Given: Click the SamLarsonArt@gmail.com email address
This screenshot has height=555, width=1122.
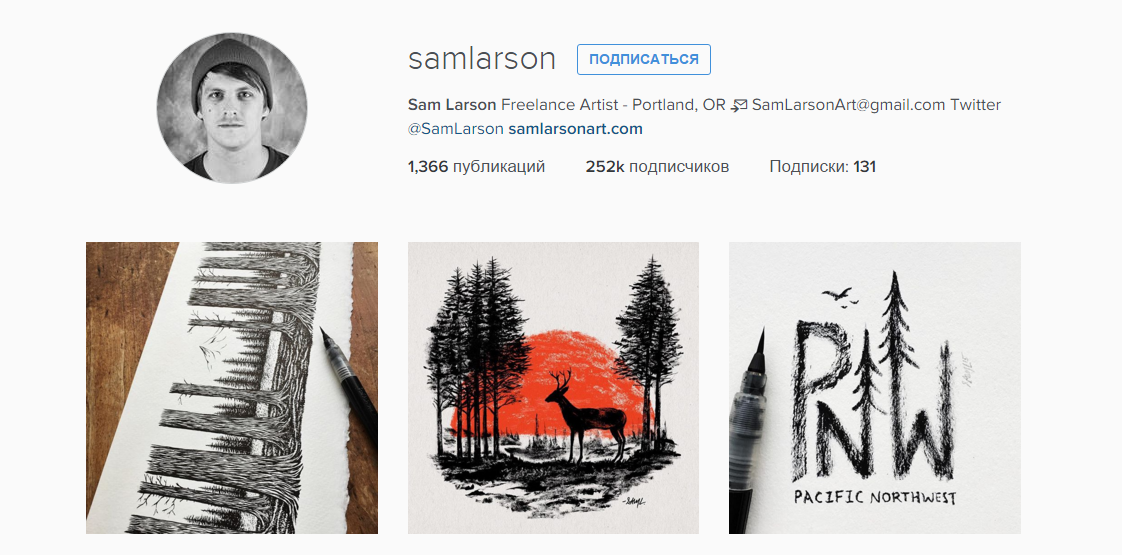Looking at the screenshot, I should 849,105.
